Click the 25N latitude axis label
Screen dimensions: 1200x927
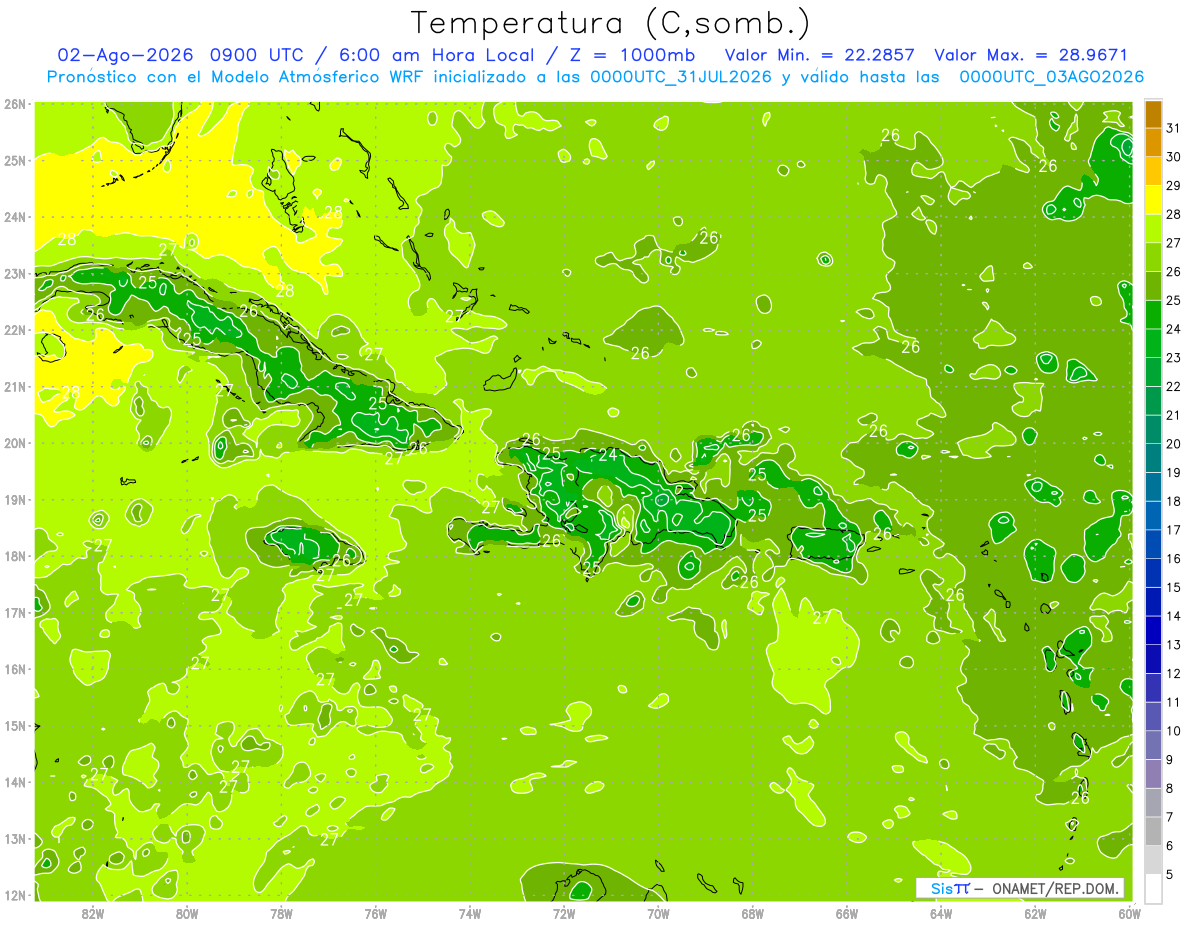point(14,160)
